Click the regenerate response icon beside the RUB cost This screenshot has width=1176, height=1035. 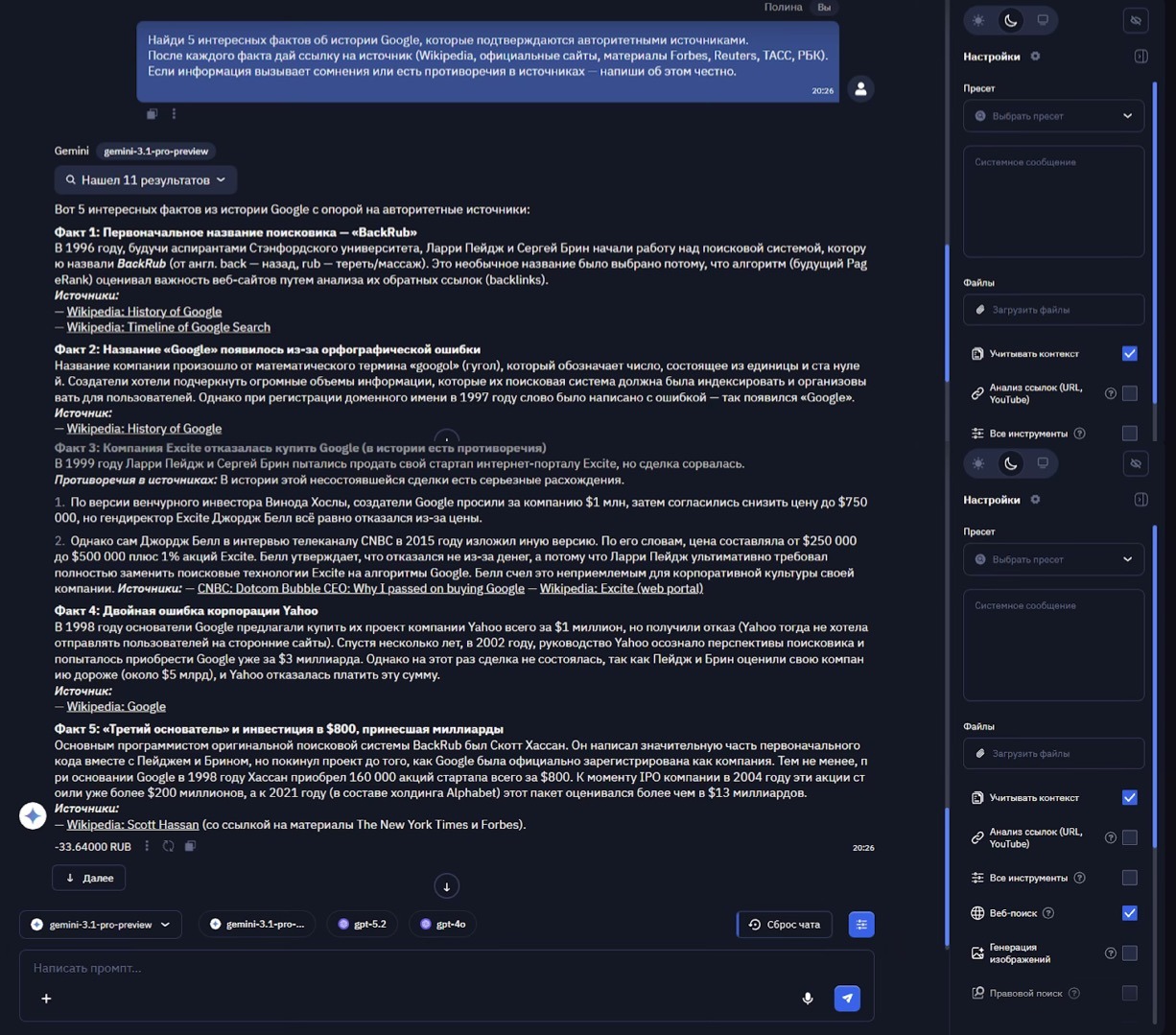point(168,846)
